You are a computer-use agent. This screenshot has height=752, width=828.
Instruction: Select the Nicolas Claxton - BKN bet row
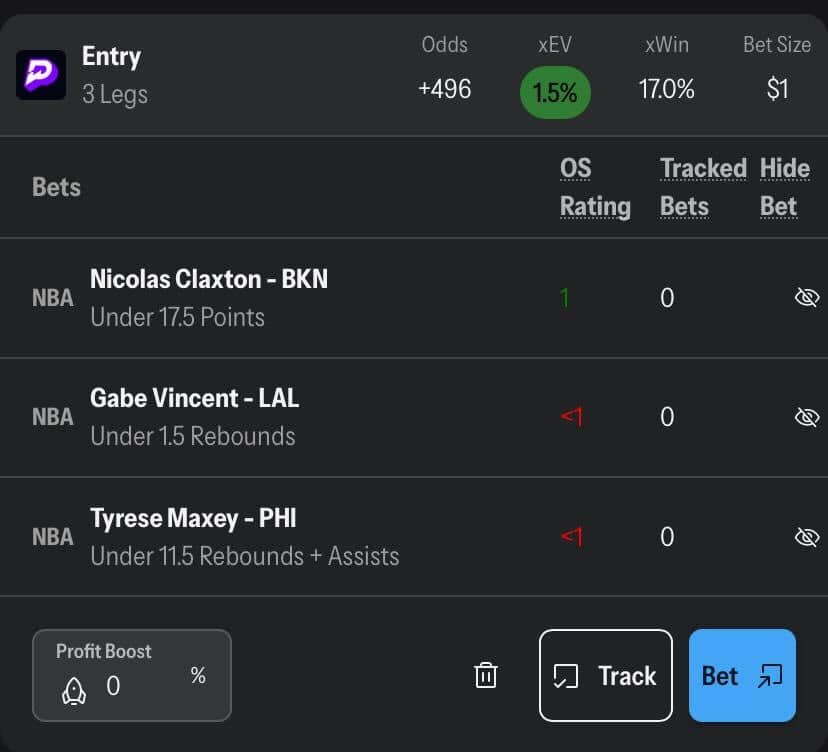[x=209, y=298]
